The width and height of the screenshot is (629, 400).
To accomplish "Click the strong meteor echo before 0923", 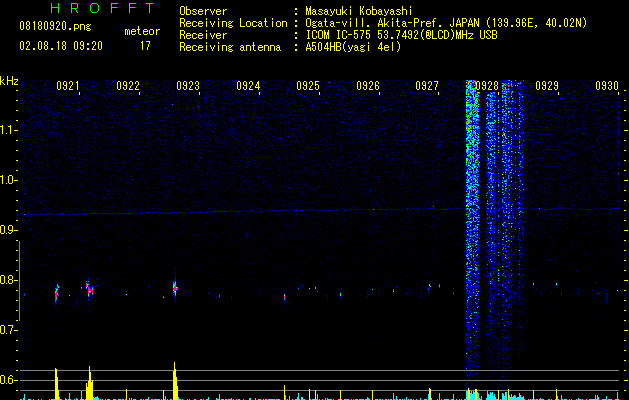I will point(175,288).
